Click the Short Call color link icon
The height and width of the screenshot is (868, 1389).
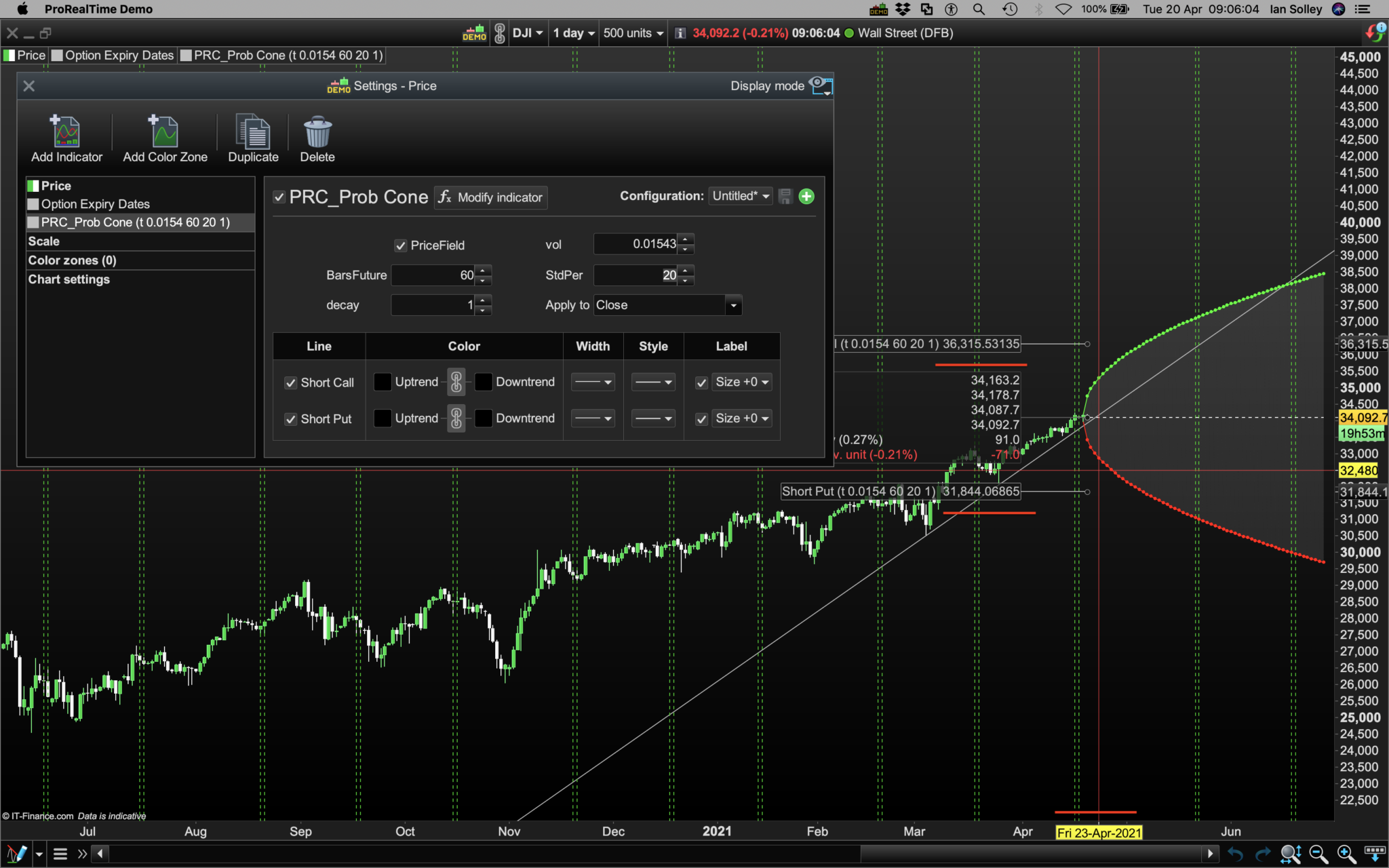point(456,382)
